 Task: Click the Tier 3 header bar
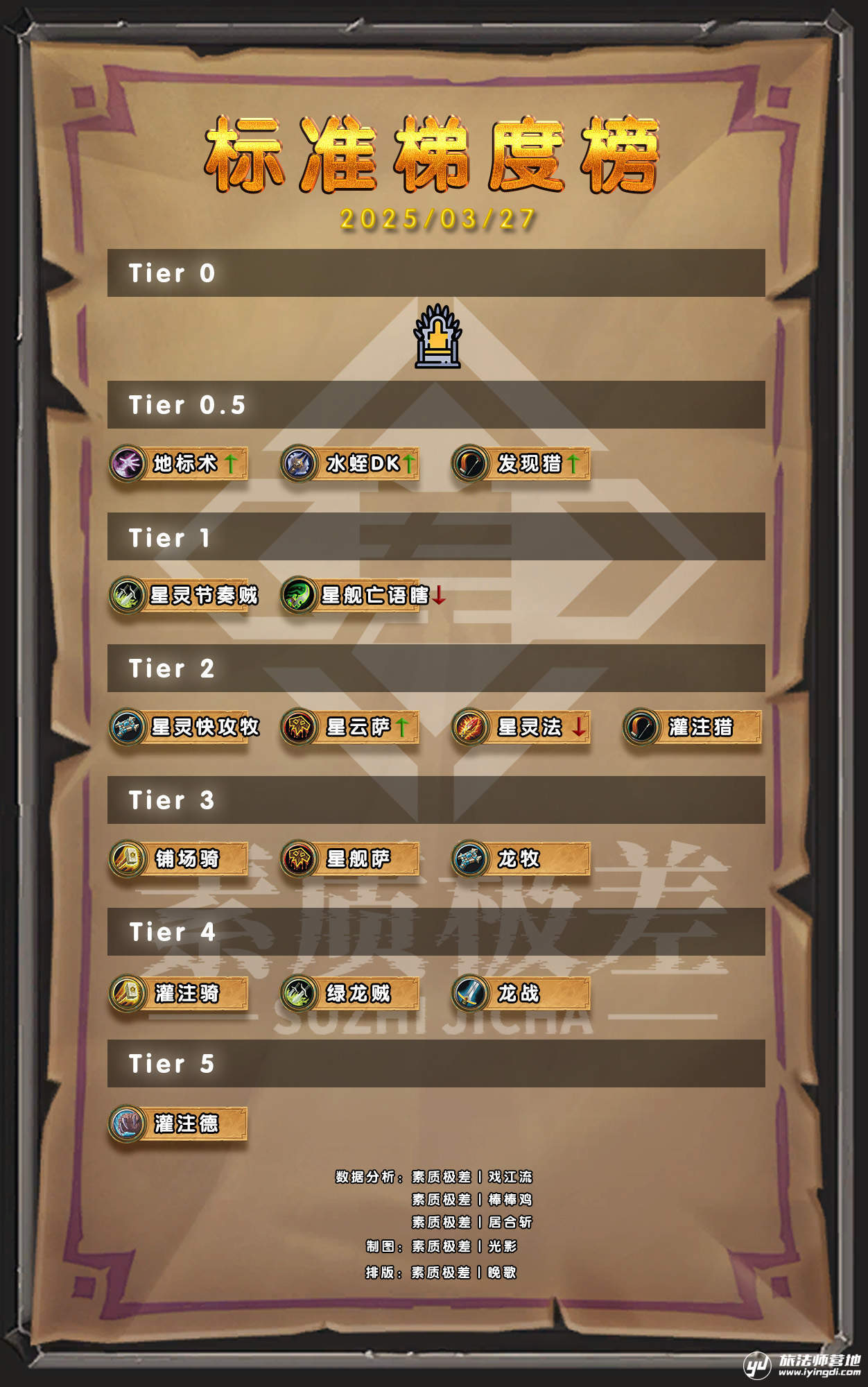tap(436, 800)
